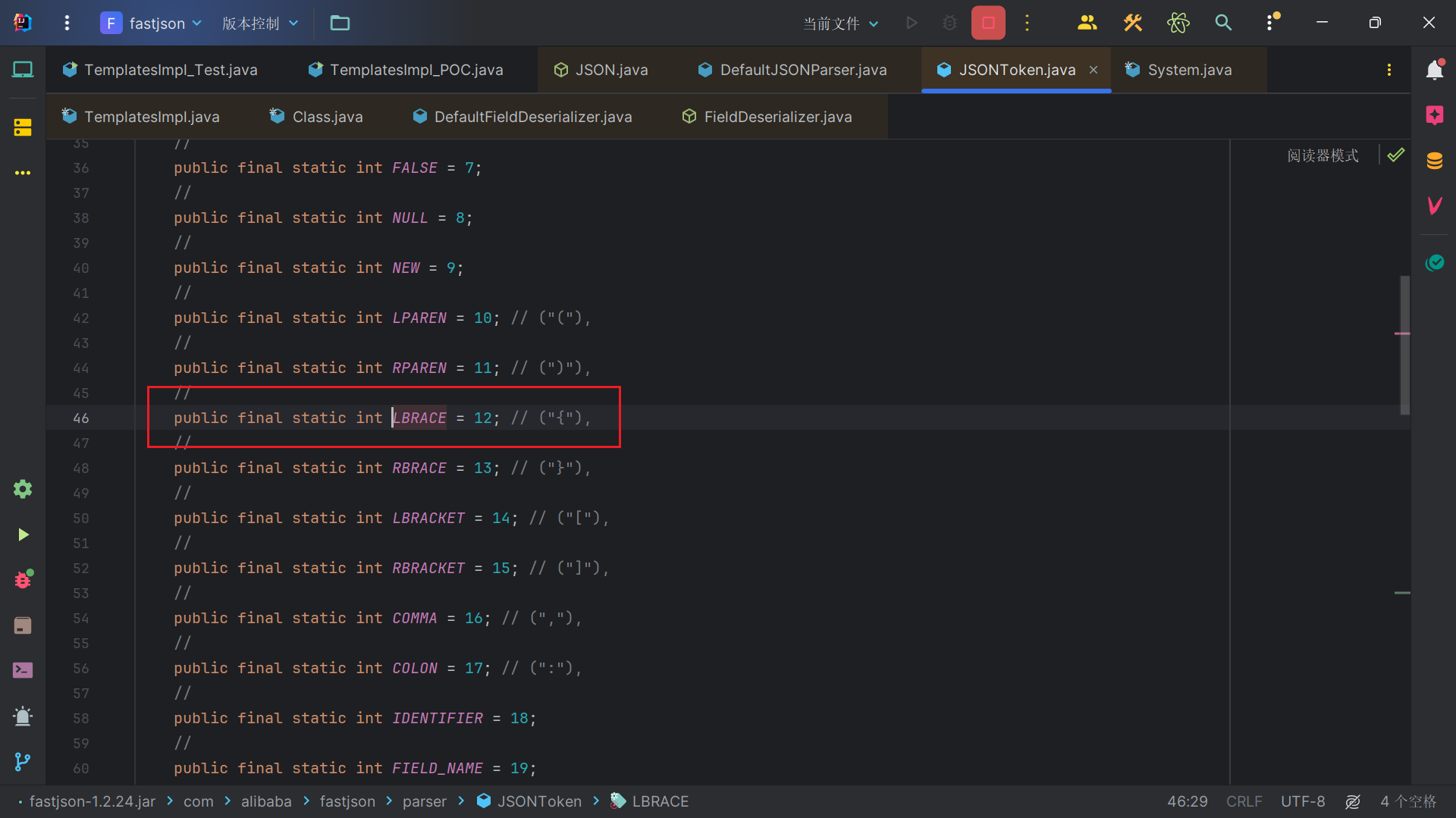The image size is (1456, 818).
Task: Click the editor vertical scrollbar thumb
Action: pyautogui.click(x=1404, y=345)
